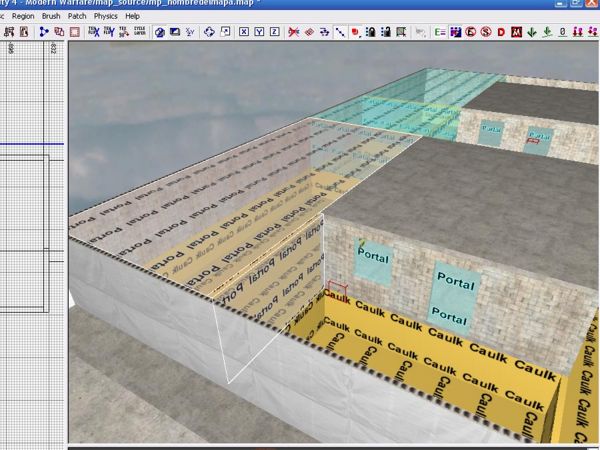Click the XYZ axis view icon
600x450 pixels.
(190, 32)
